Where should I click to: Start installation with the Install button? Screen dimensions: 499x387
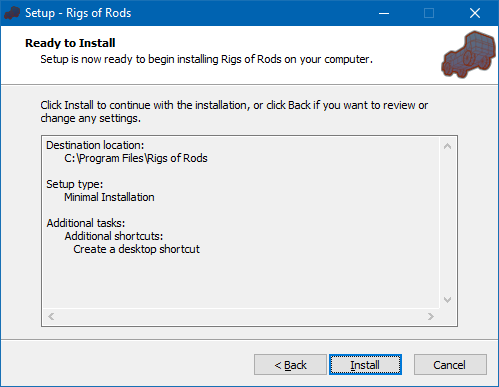365,365
